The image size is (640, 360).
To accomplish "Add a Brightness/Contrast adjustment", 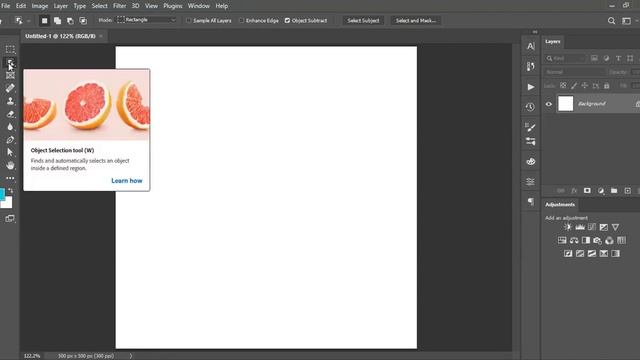I will pyautogui.click(x=568, y=227).
